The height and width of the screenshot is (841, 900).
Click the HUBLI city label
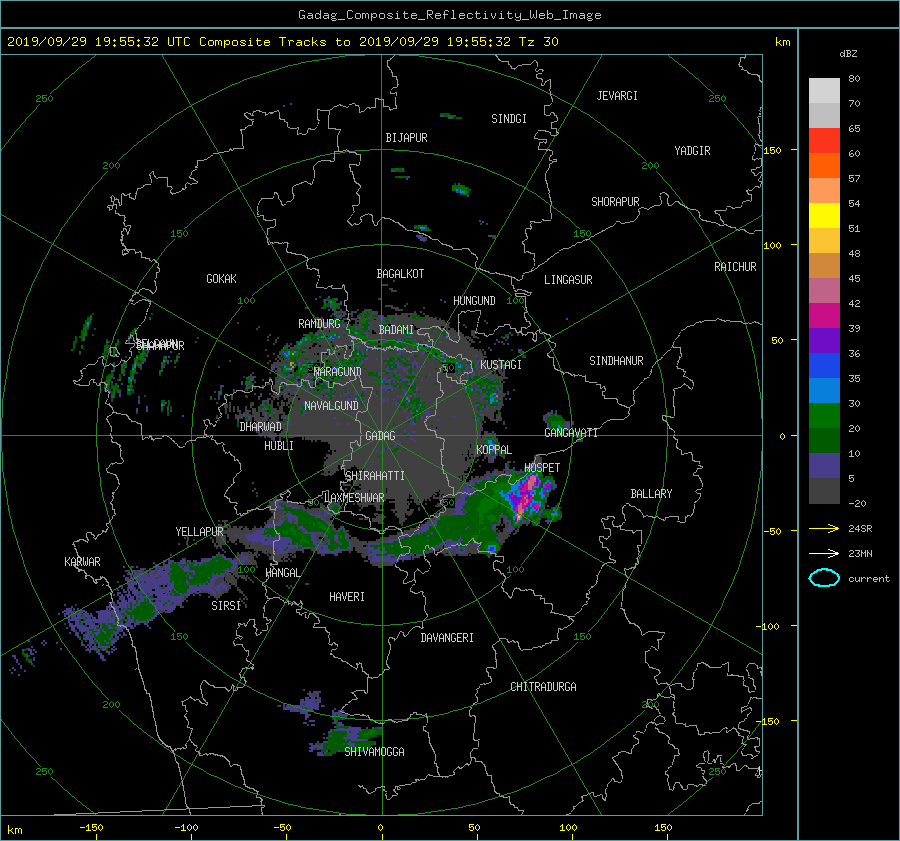(x=279, y=446)
